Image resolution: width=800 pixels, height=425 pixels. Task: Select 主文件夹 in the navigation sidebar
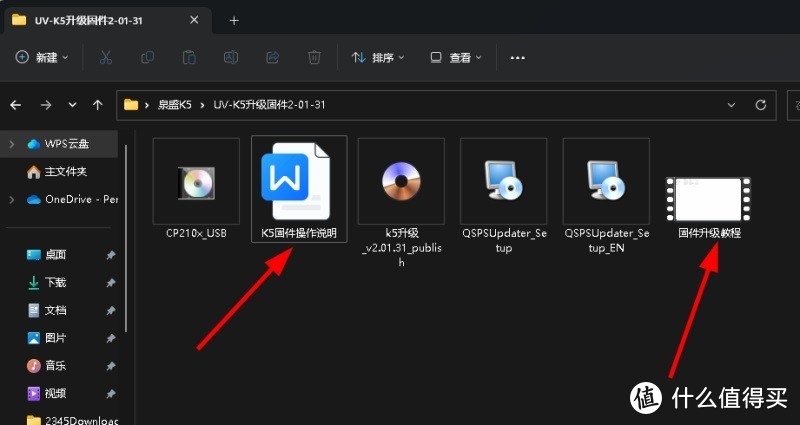tap(64, 171)
